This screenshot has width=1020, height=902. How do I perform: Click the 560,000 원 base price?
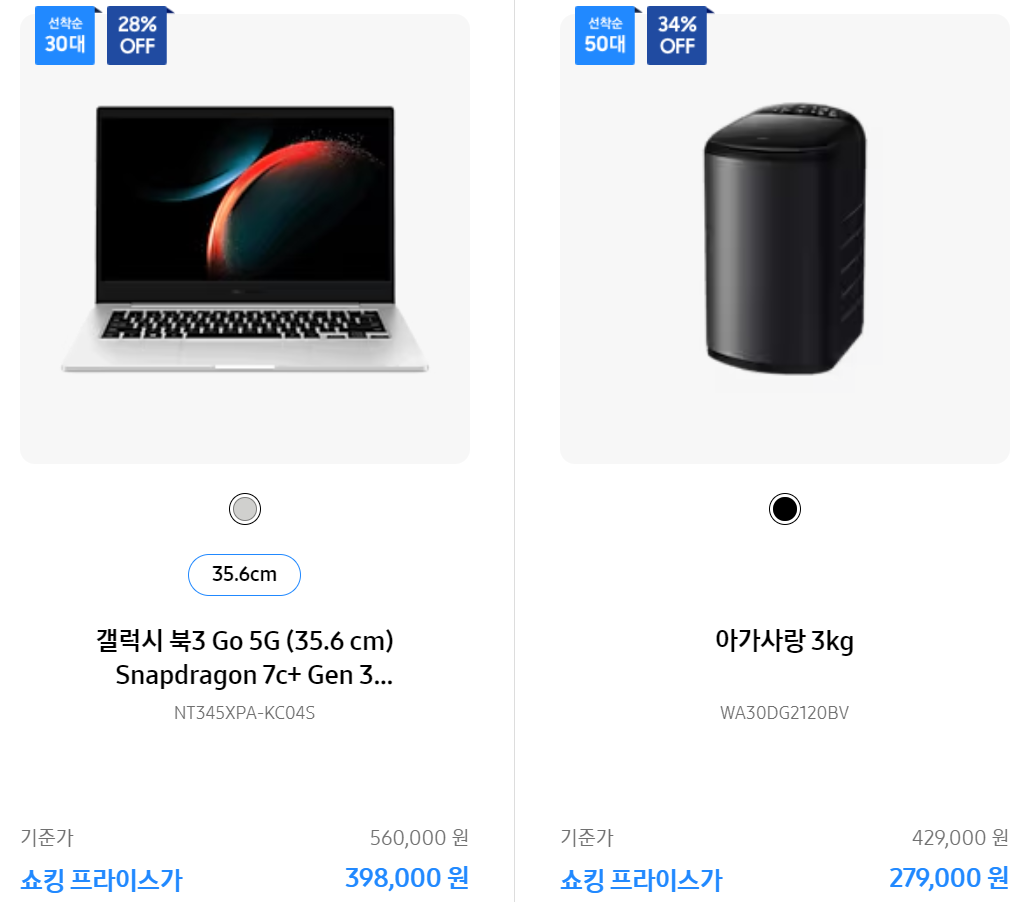[418, 838]
